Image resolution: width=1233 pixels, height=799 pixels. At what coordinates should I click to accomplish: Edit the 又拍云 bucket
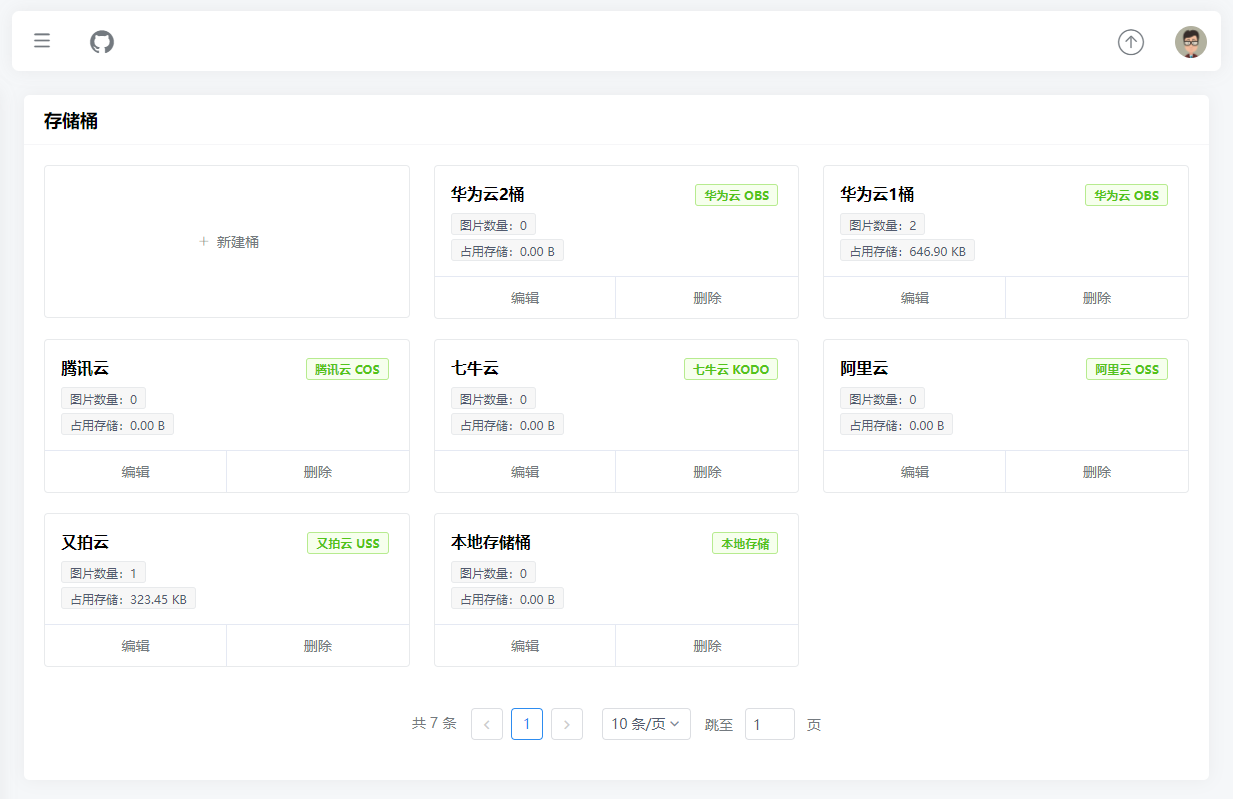point(136,646)
